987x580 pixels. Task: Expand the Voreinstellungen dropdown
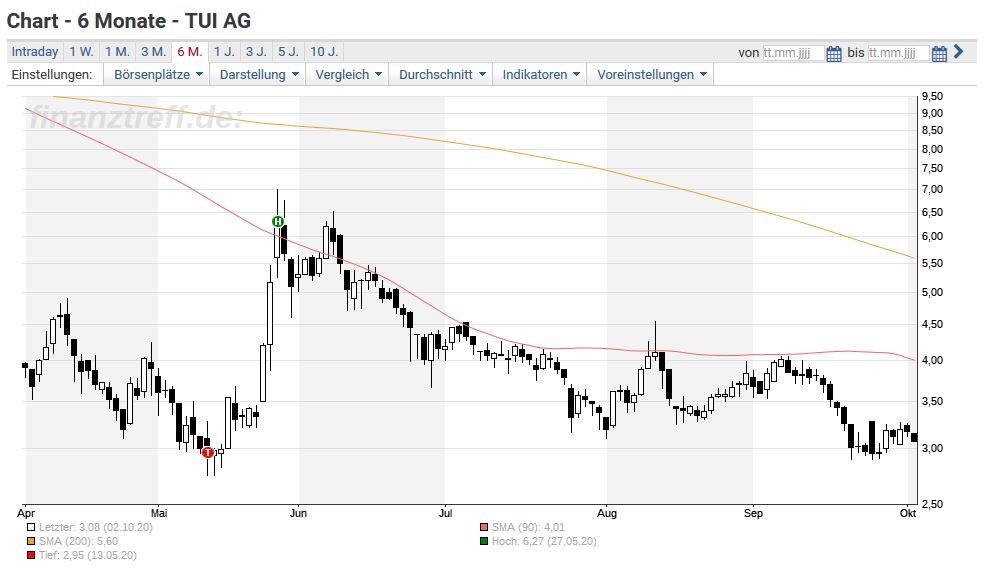pos(651,74)
